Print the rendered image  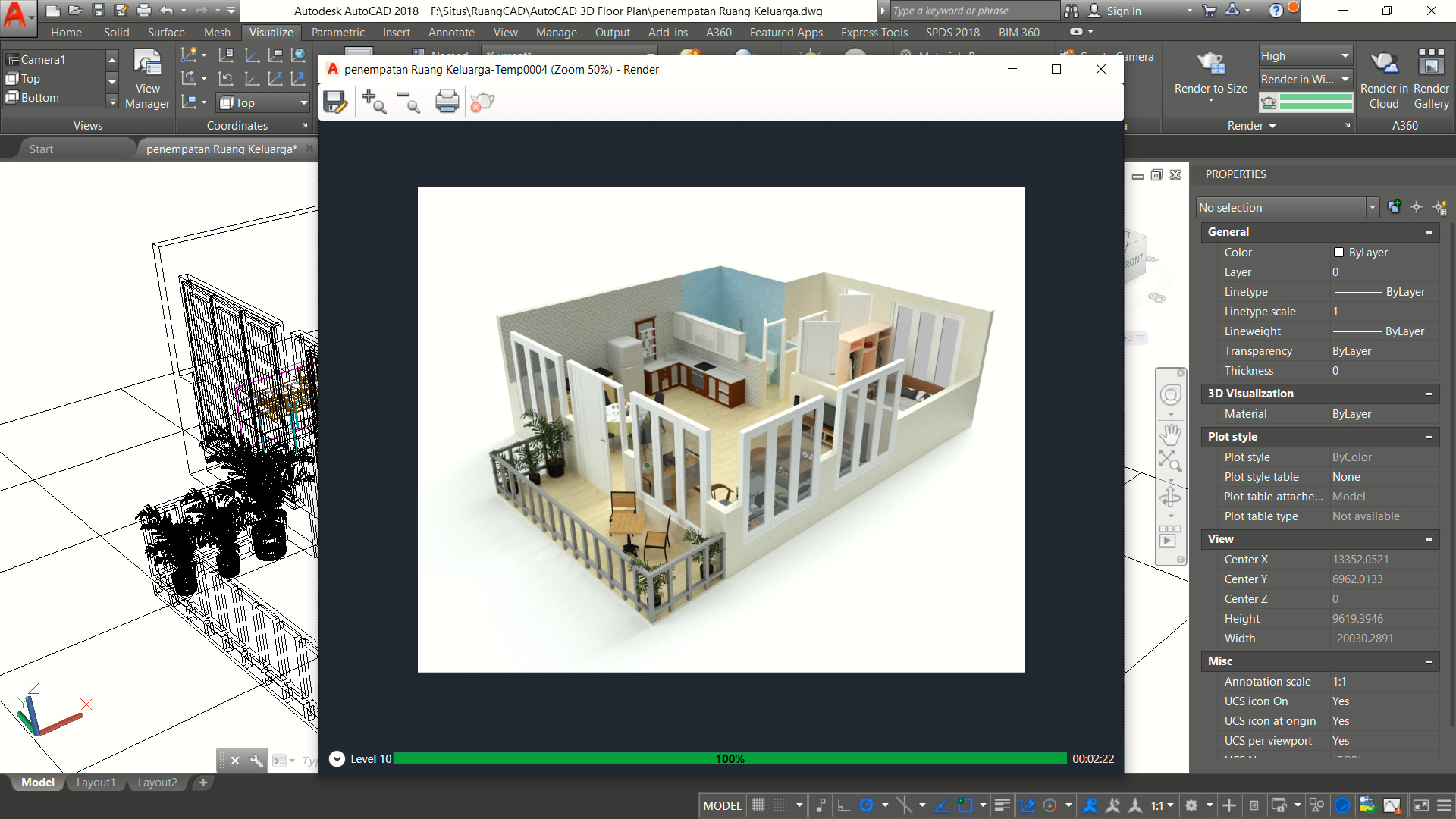pyautogui.click(x=447, y=101)
